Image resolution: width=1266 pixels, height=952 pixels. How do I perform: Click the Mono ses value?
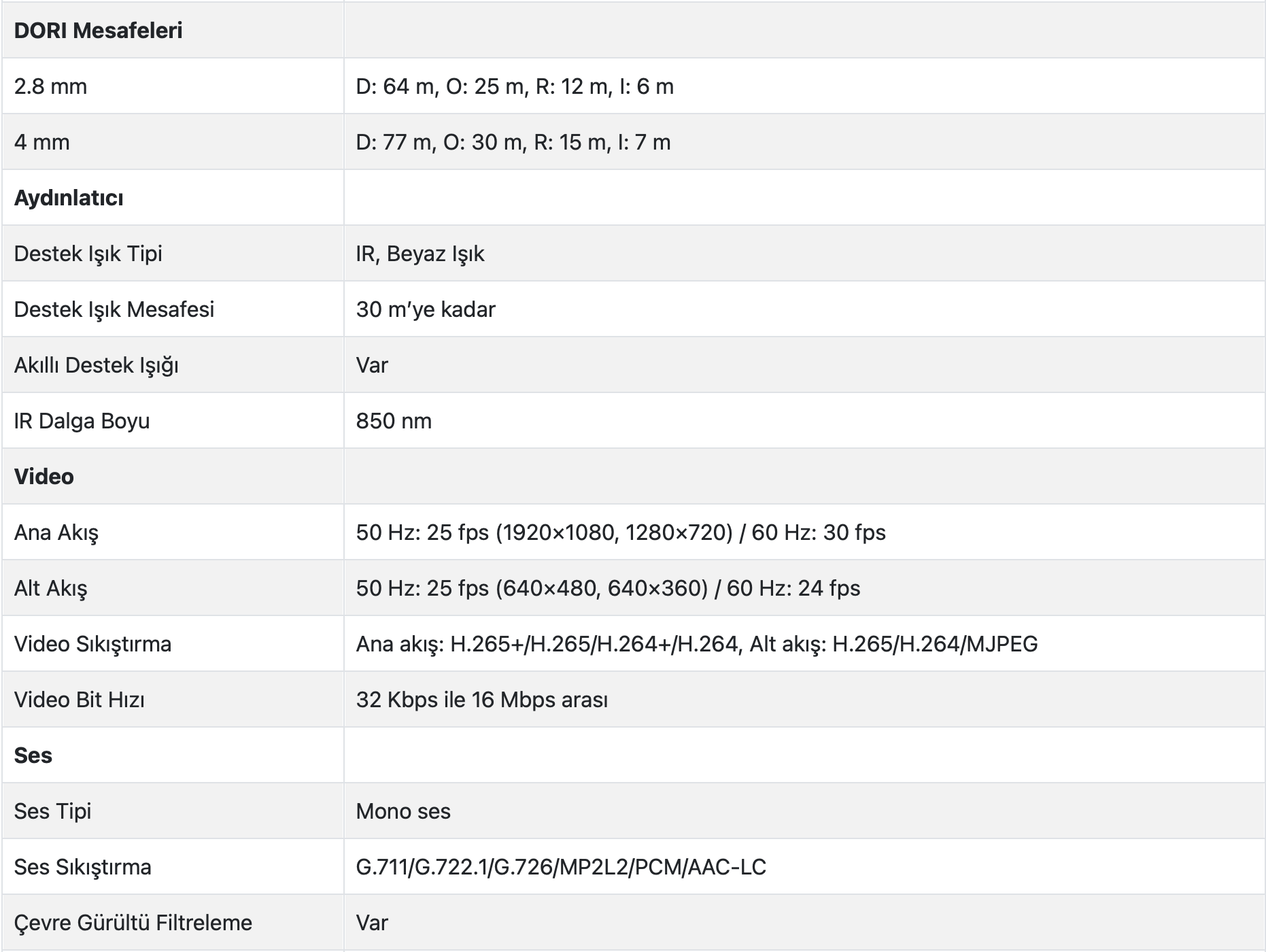pos(403,811)
